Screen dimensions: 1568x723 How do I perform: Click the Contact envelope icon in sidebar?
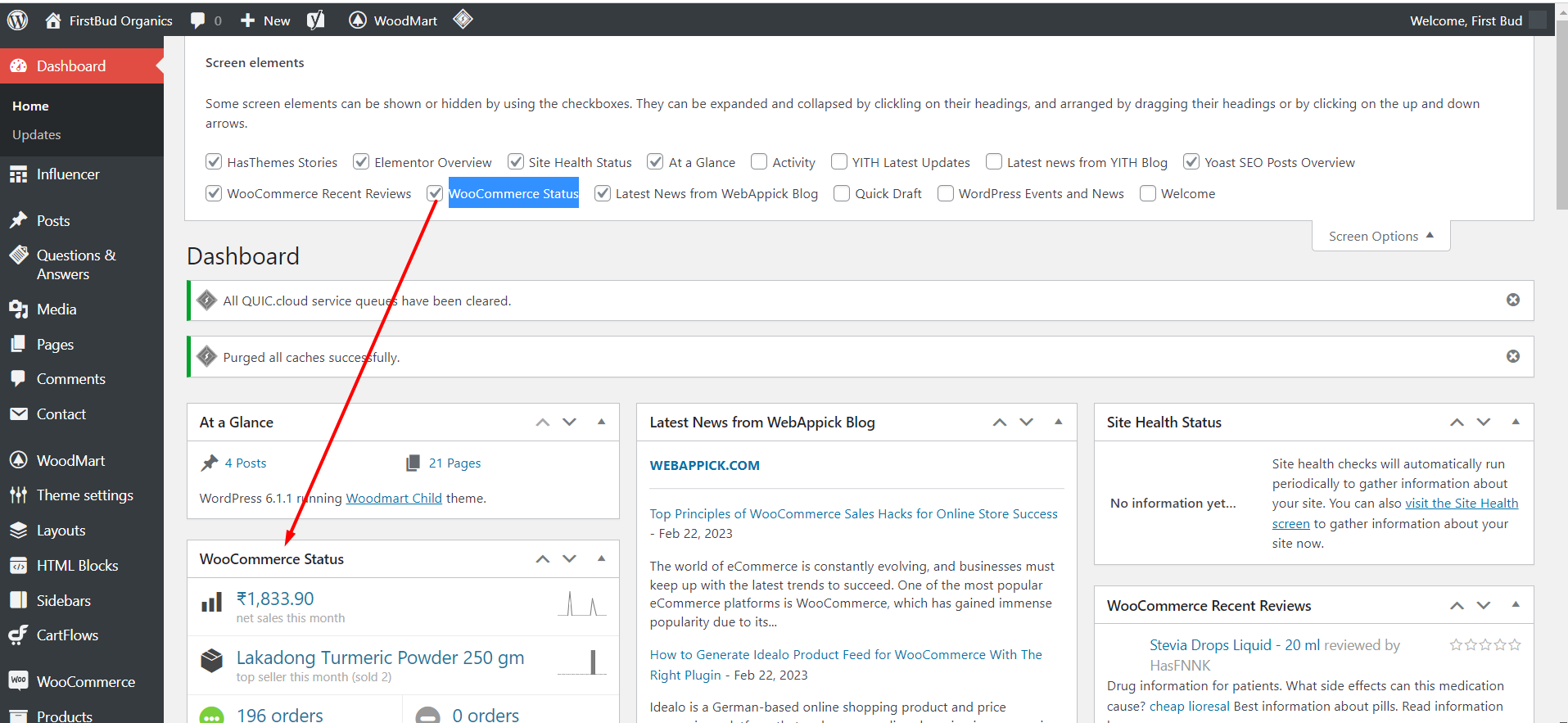click(x=19, y=414)
